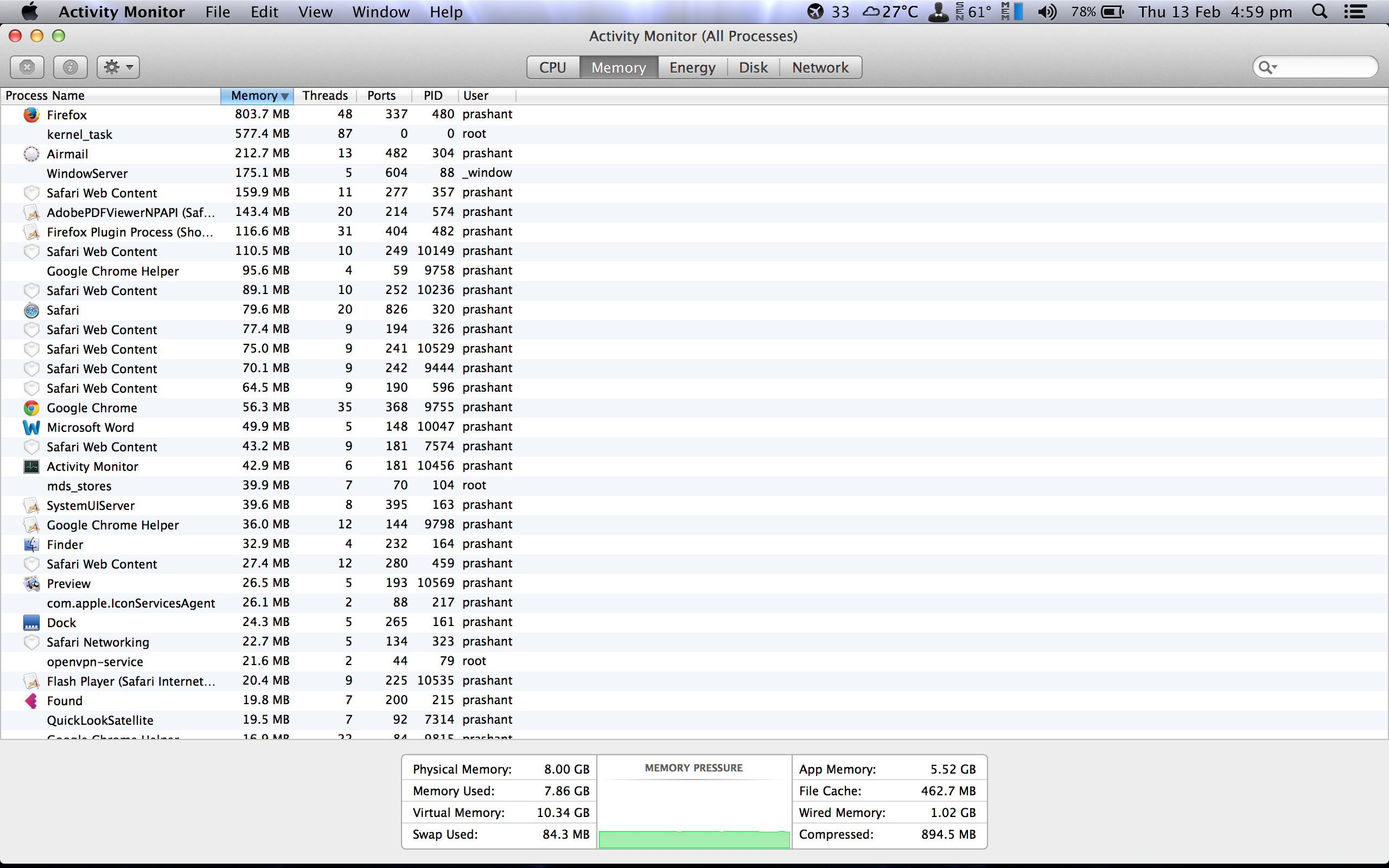Select the openvpn-service process row

(694, 661)
